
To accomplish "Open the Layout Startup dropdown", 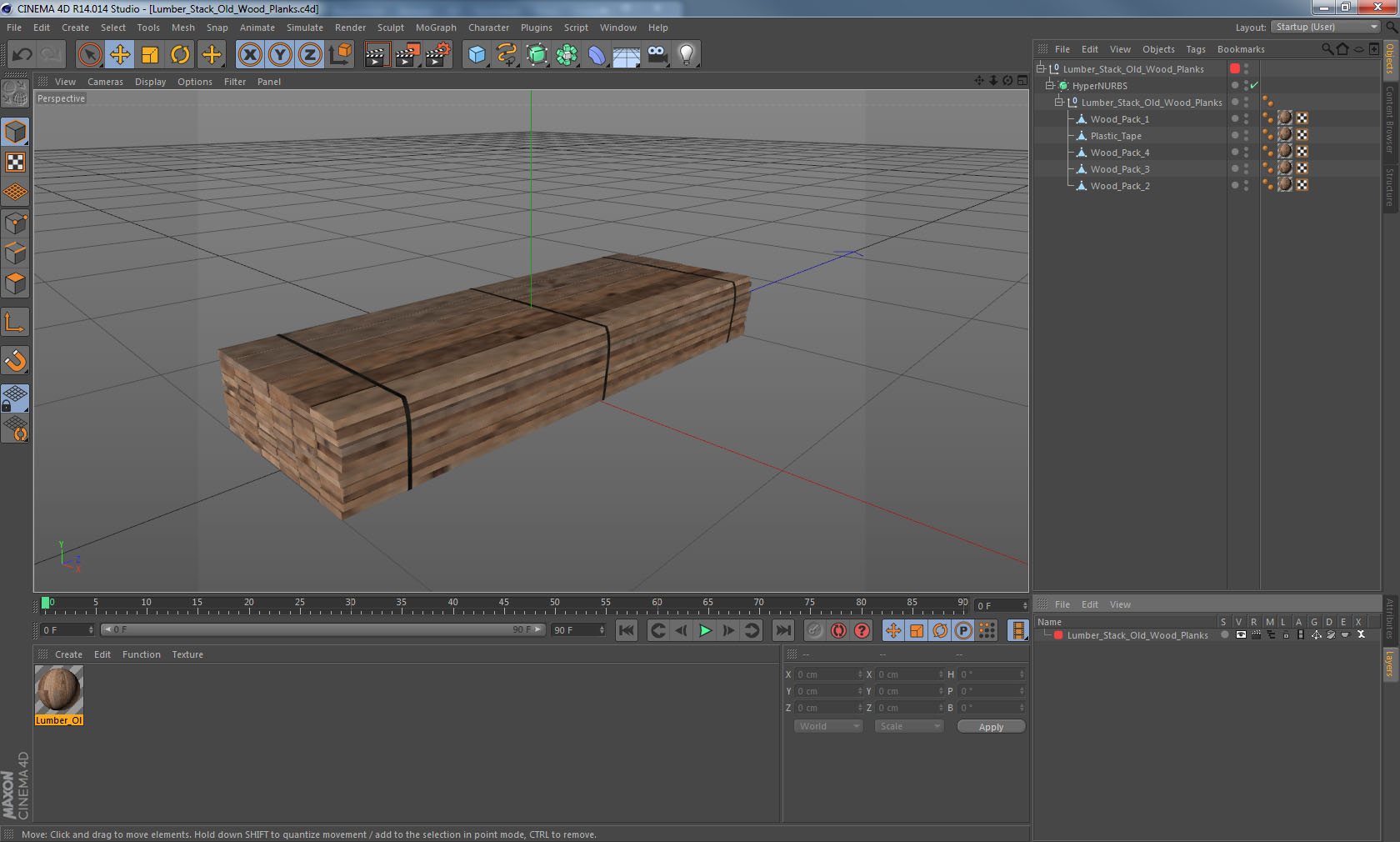I will click(1326, 27).
